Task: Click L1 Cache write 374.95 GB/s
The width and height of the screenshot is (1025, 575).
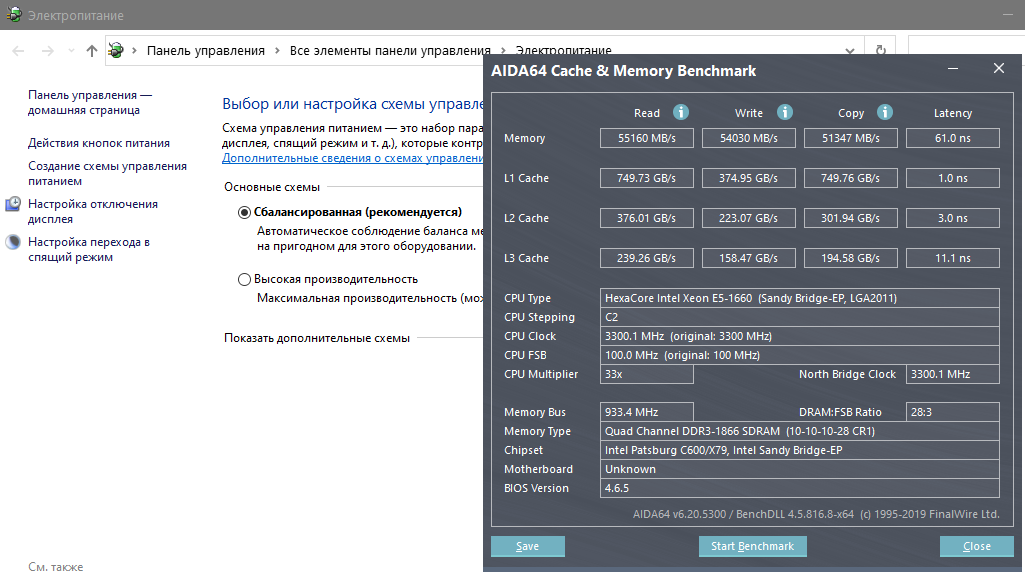Action: click(748, 178)
